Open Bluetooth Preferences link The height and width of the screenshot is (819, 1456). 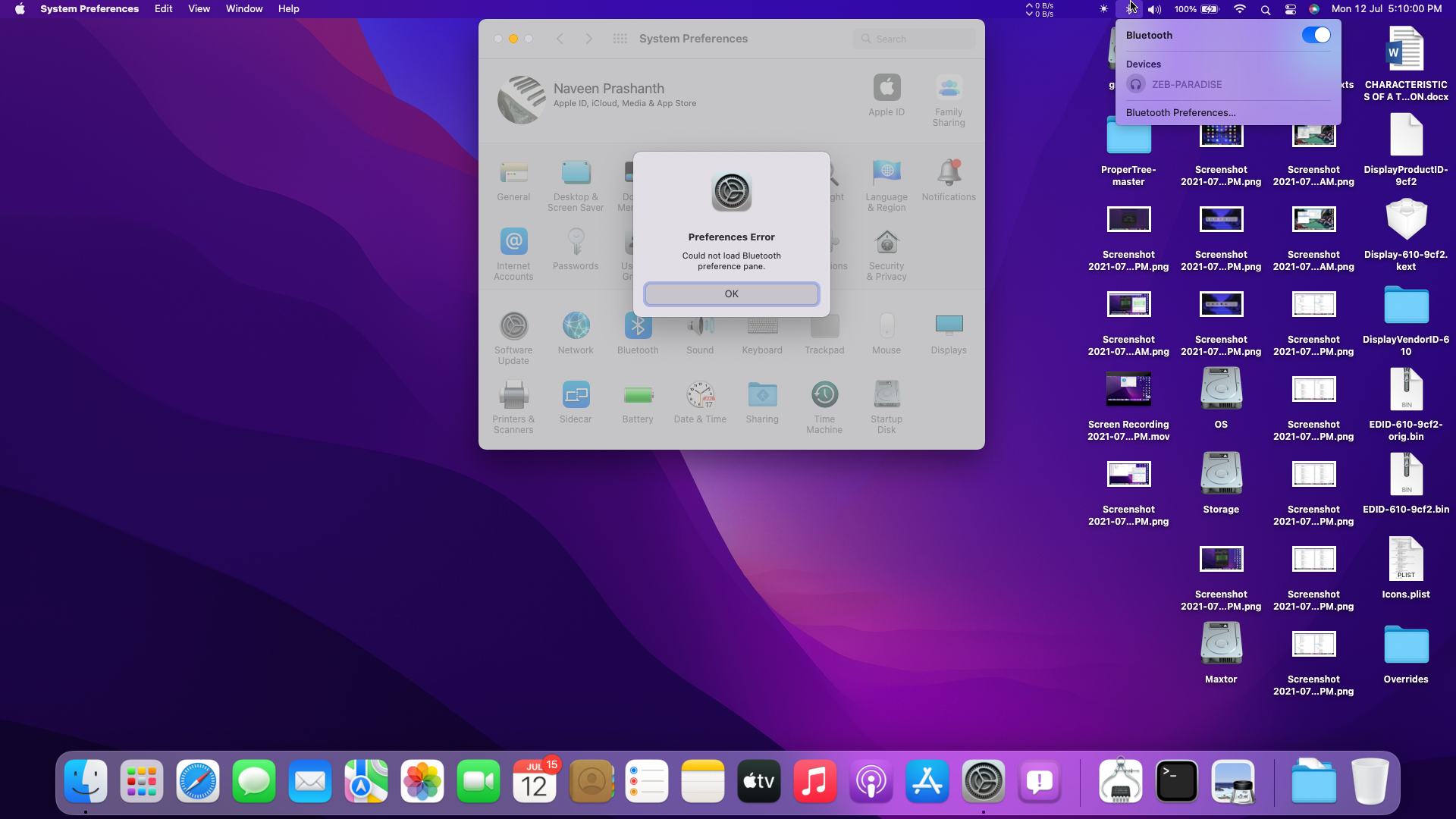coord(1181,113)
